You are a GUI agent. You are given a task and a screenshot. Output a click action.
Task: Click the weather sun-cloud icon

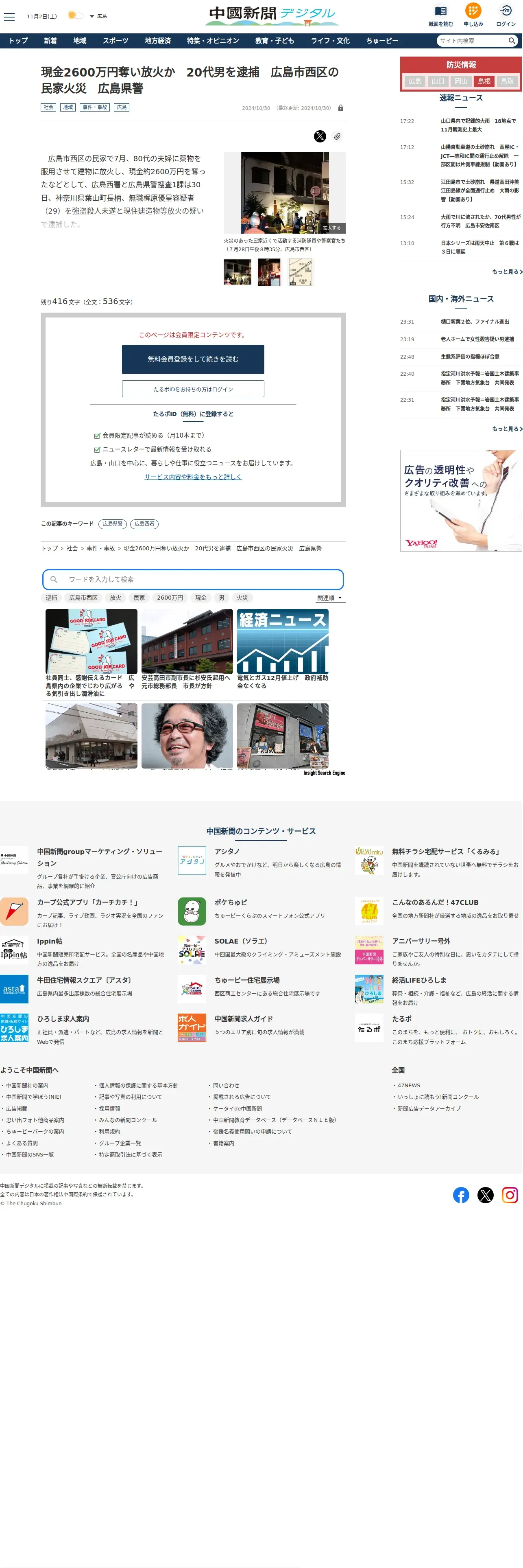tap(75, 15)
